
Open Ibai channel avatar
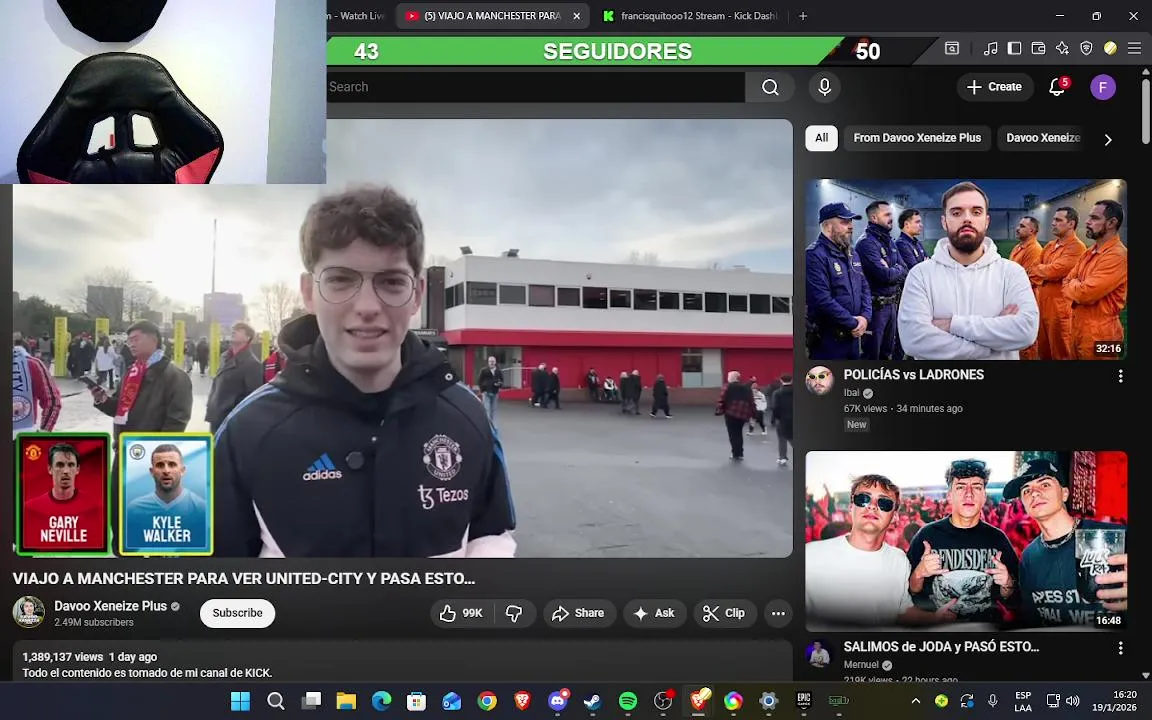click(x=819, y=381)
